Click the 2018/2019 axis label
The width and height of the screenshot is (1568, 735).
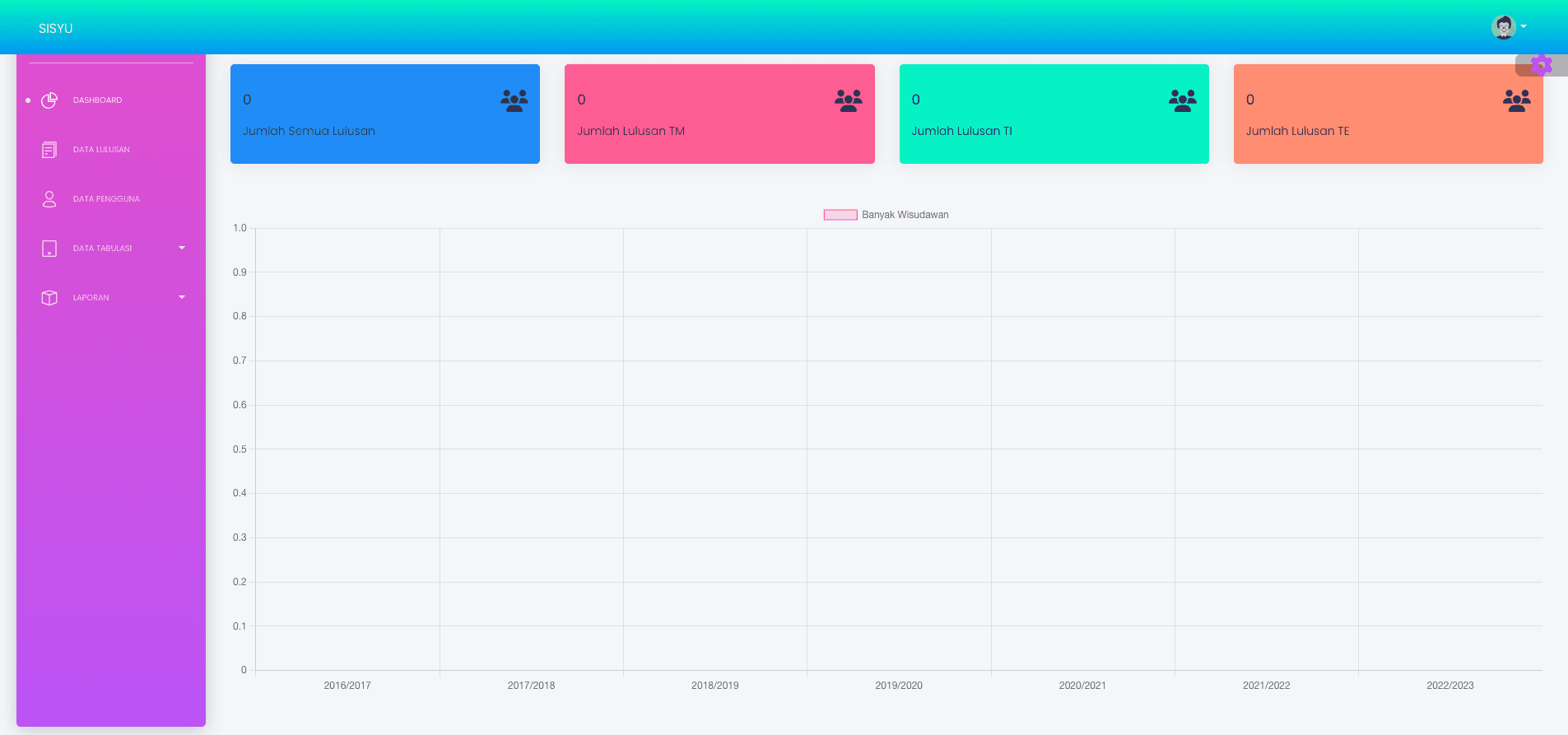point(715,686)
